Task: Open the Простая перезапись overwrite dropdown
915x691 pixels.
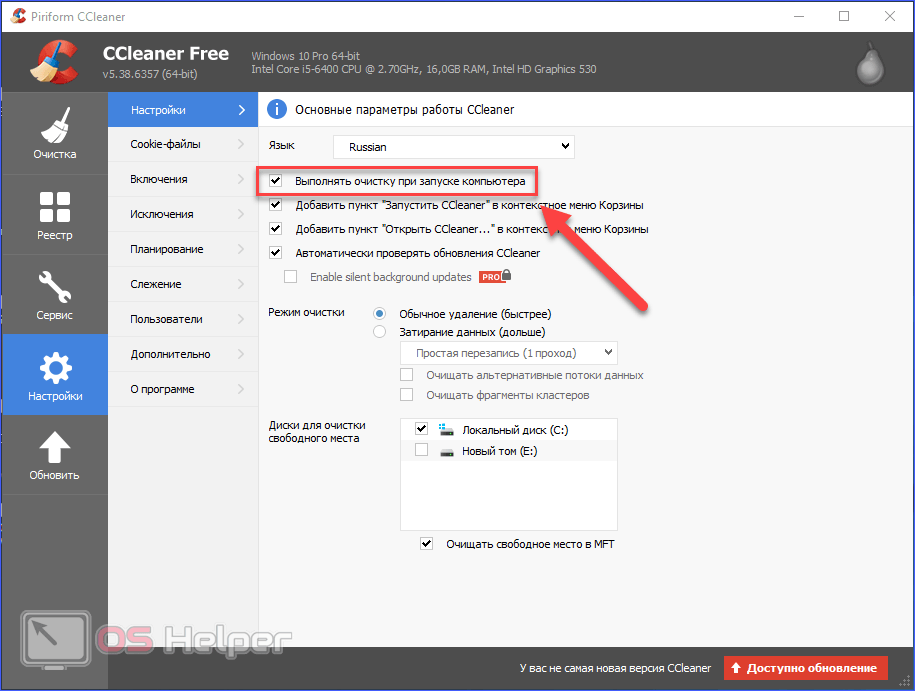Action: (508, 353)
